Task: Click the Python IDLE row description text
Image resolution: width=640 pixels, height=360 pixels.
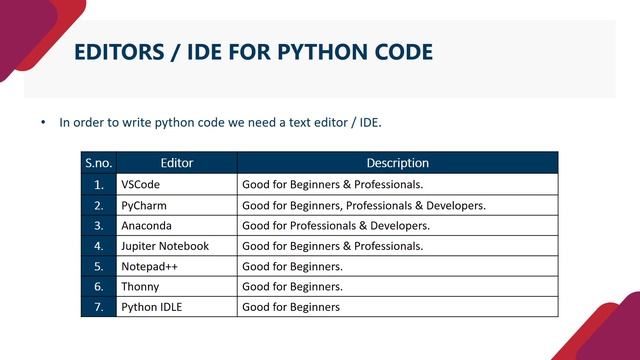Action: (x=291, y=307)
